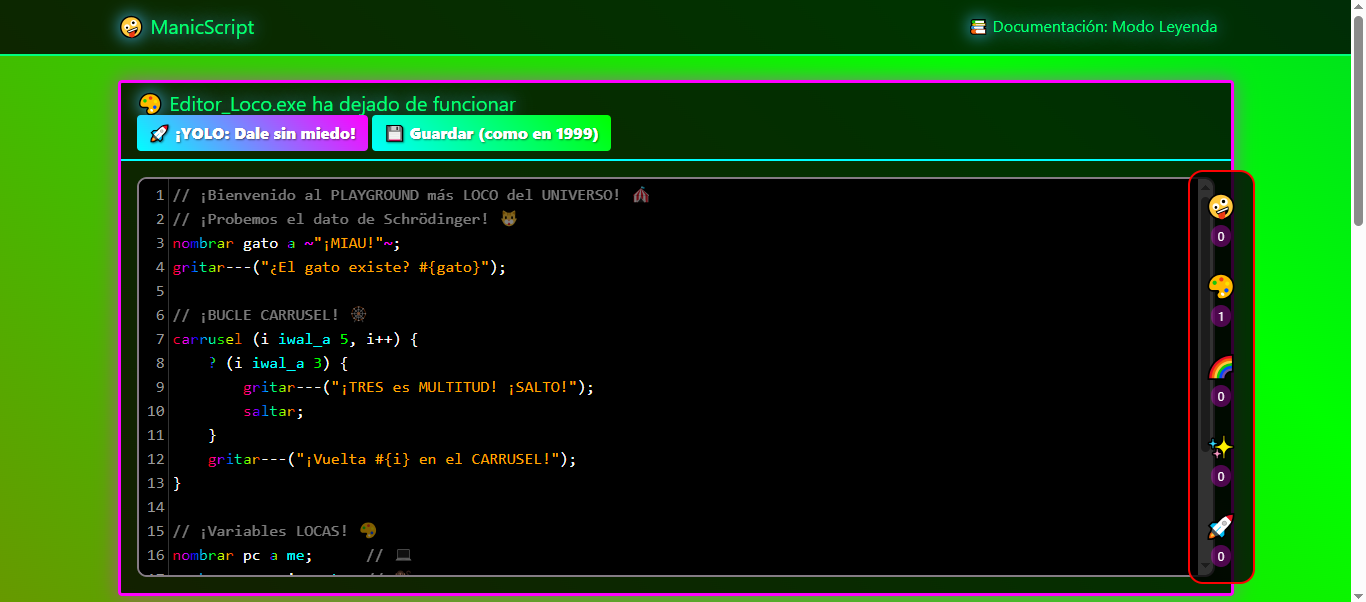The height and width of the screenshot is (602, 1366).
Task: Click the rocket icon inside the YOLO button
Action: [160, 132]
